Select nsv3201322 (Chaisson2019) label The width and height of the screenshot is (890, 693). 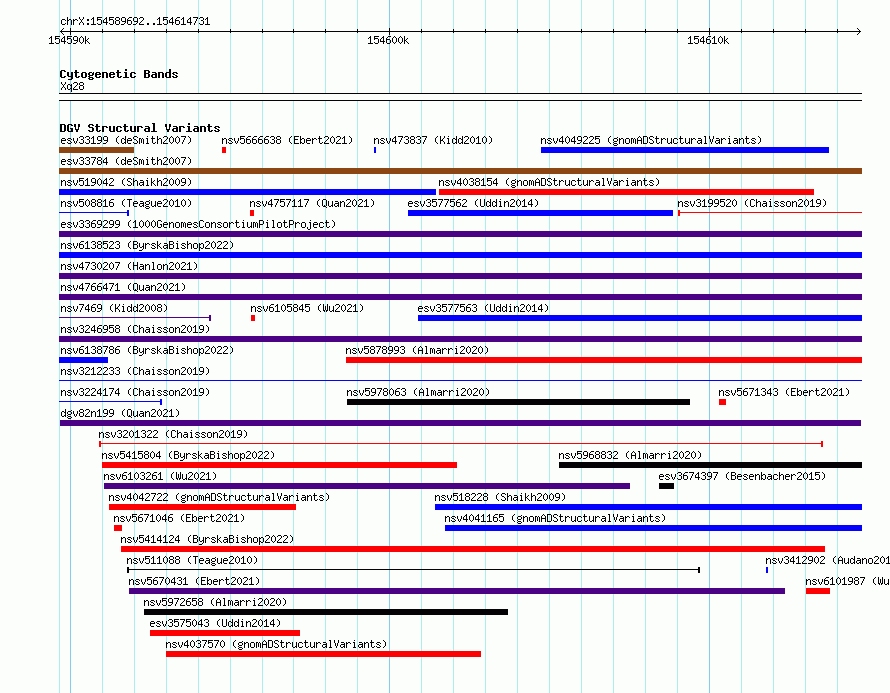click(173, 434)
